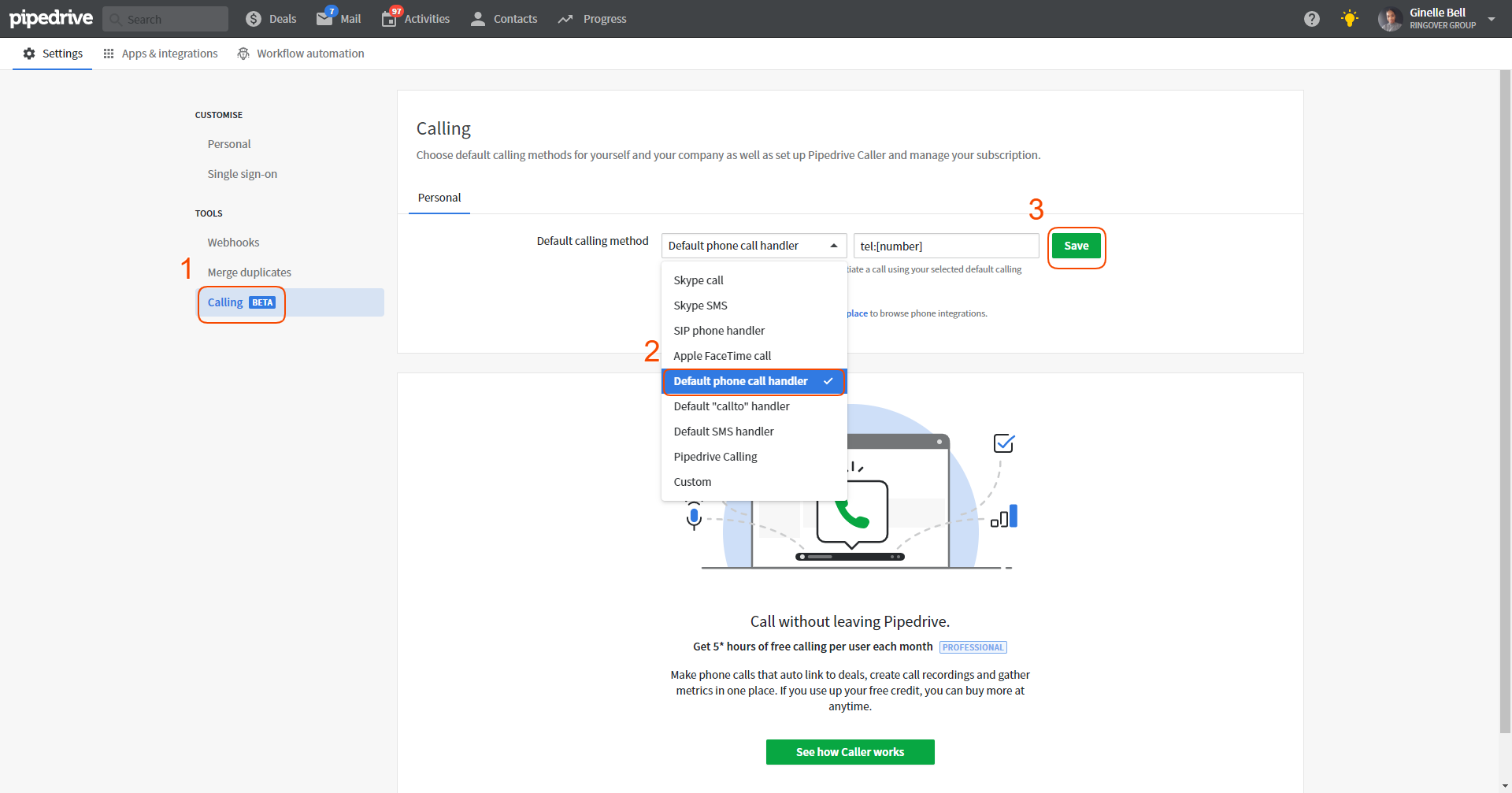Click the Progress nav label
This screenshot has width=1512, height=793.
click(x=605, y=19)
